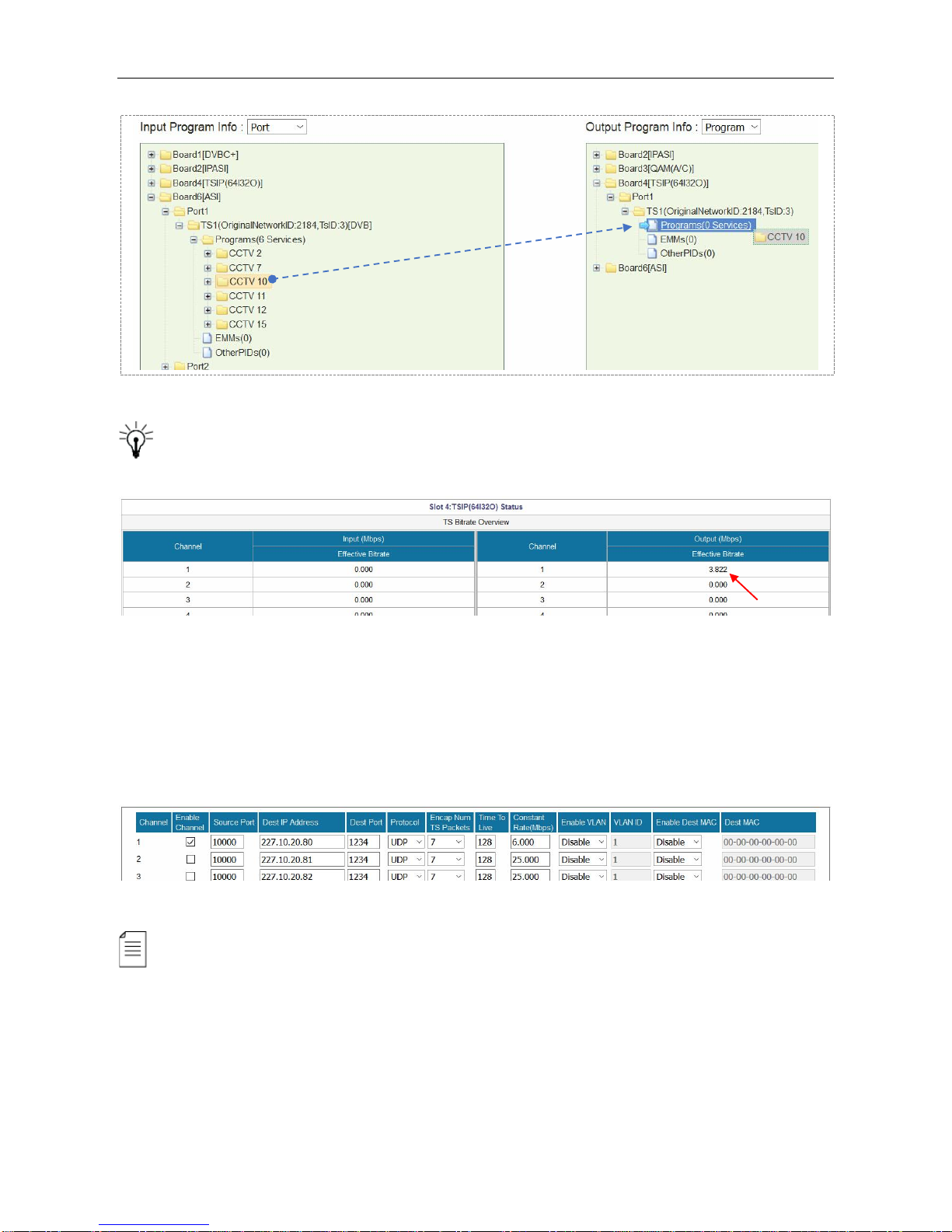This screenshot has width=952, height=1232.
Task: Open the channel 2 Enable Dest MAC dropdown
Action: [x=678, y=860]
